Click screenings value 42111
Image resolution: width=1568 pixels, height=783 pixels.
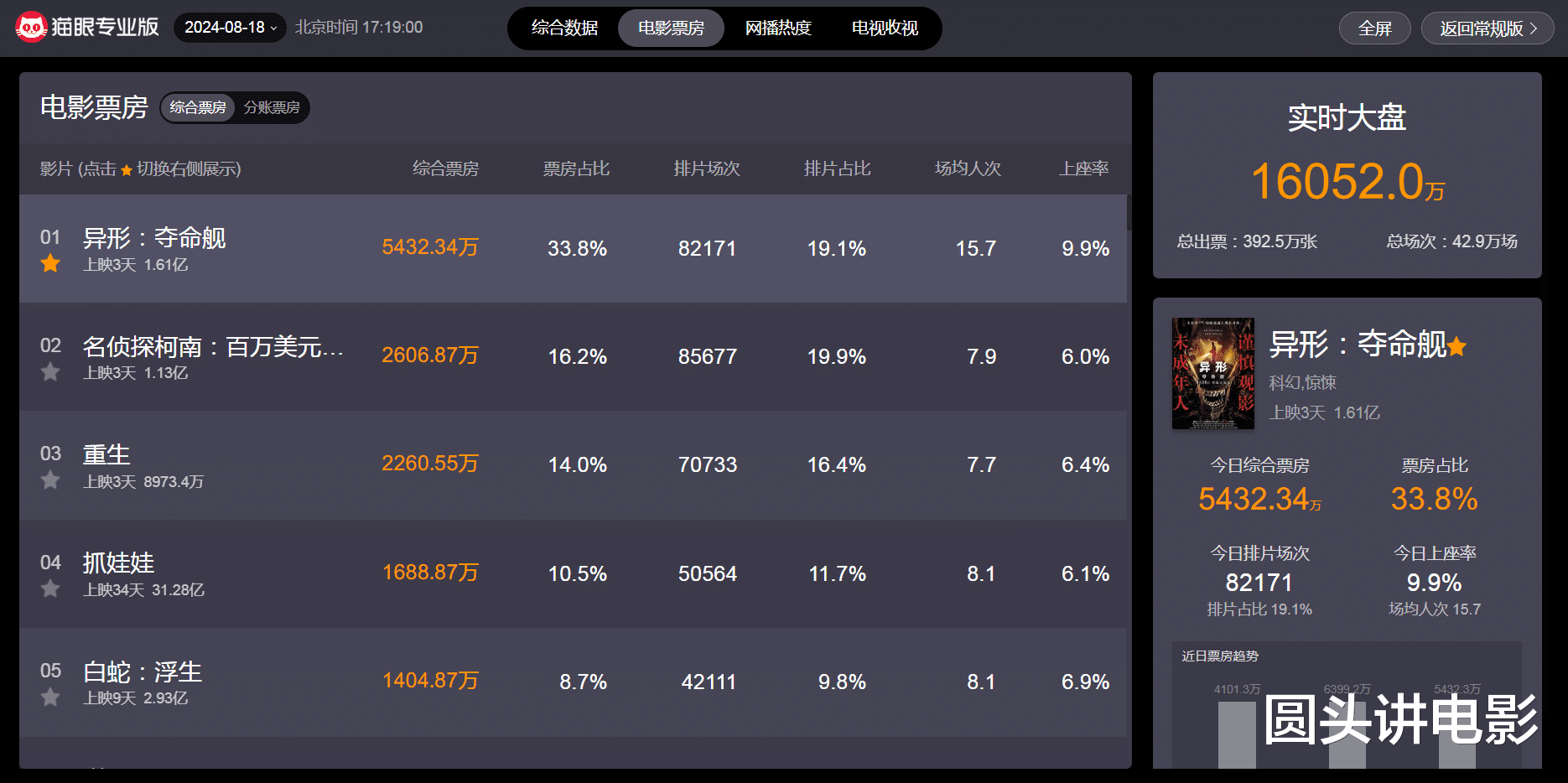pyautogui.click(x=709, y=682)
